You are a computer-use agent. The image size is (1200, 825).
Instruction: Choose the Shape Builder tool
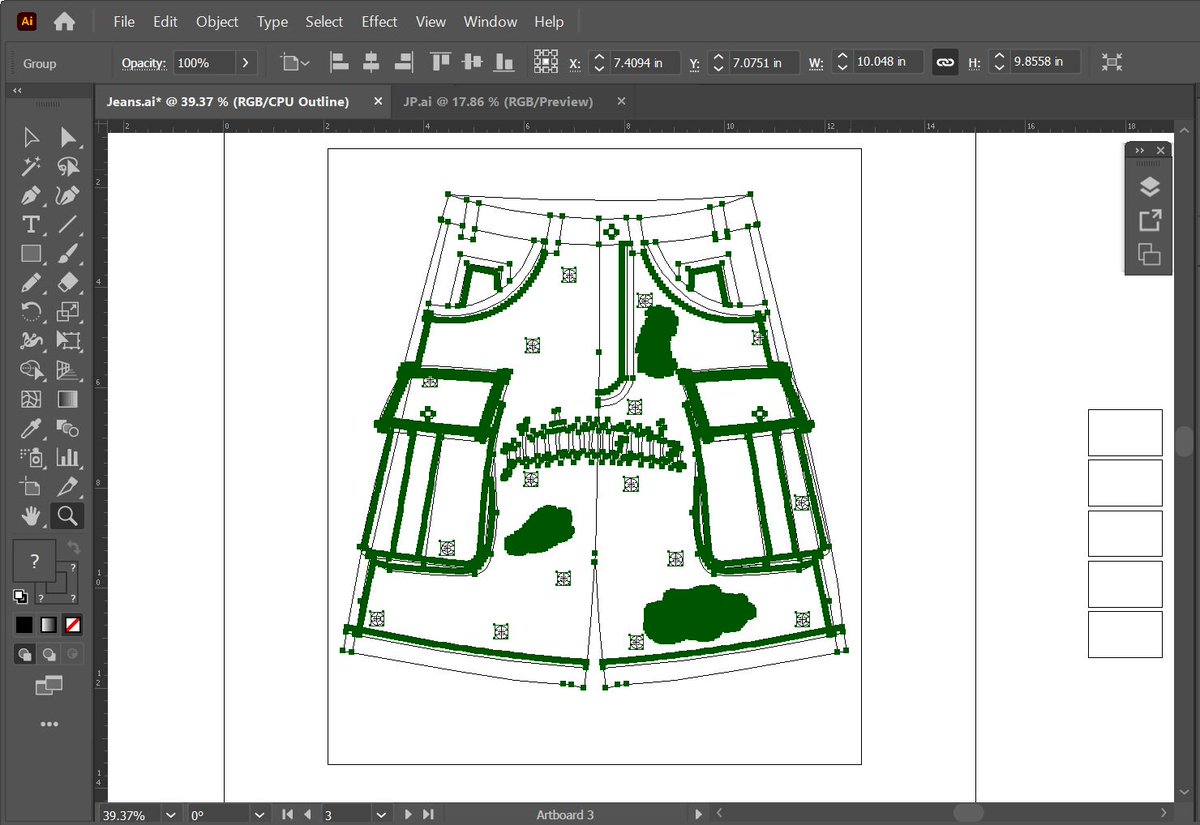point(31,370)
